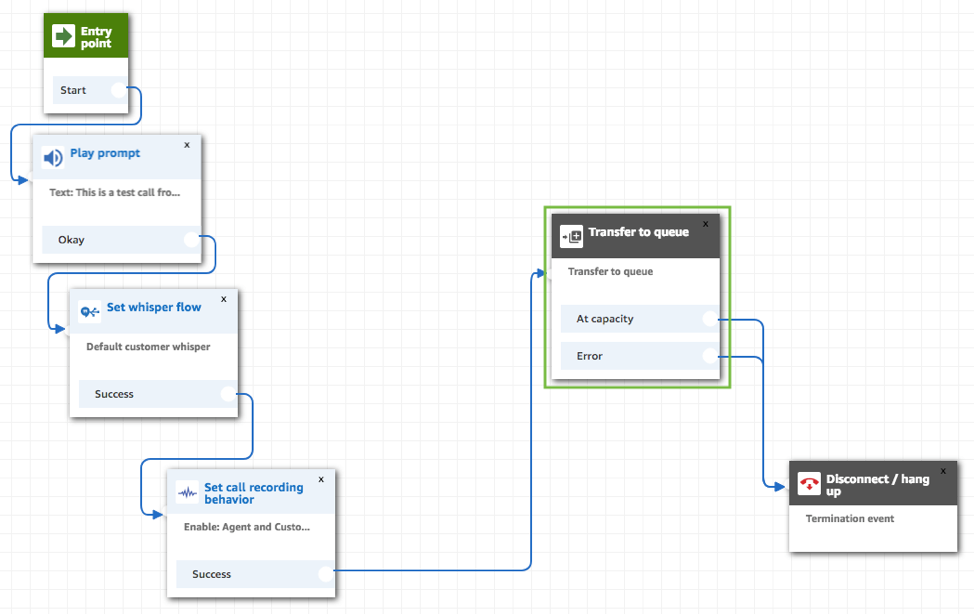Click the waveform icon on Set call recording behavior

click(x=184, y=492)
